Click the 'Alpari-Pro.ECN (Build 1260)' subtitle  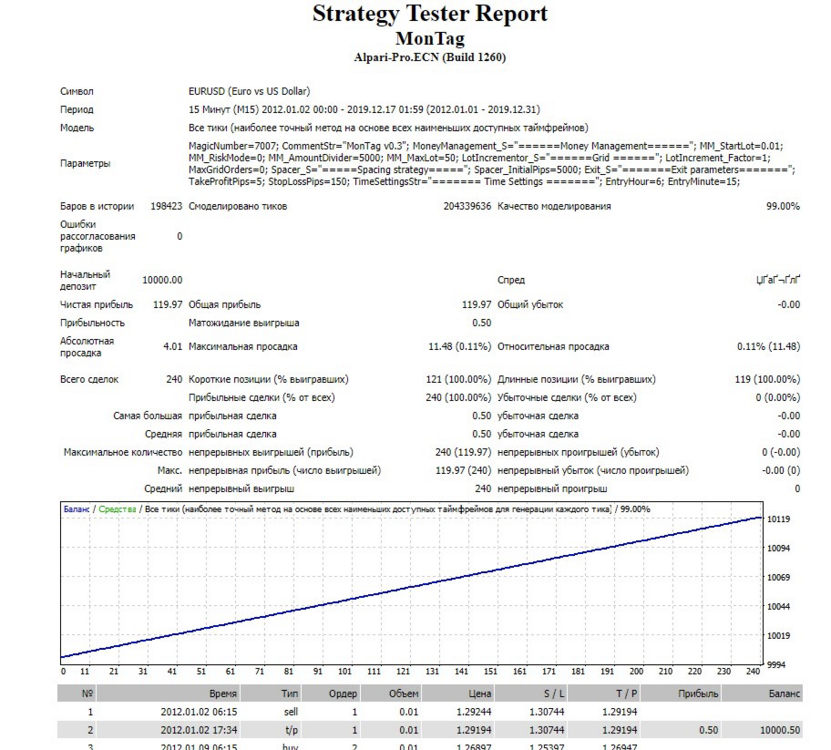430,57
